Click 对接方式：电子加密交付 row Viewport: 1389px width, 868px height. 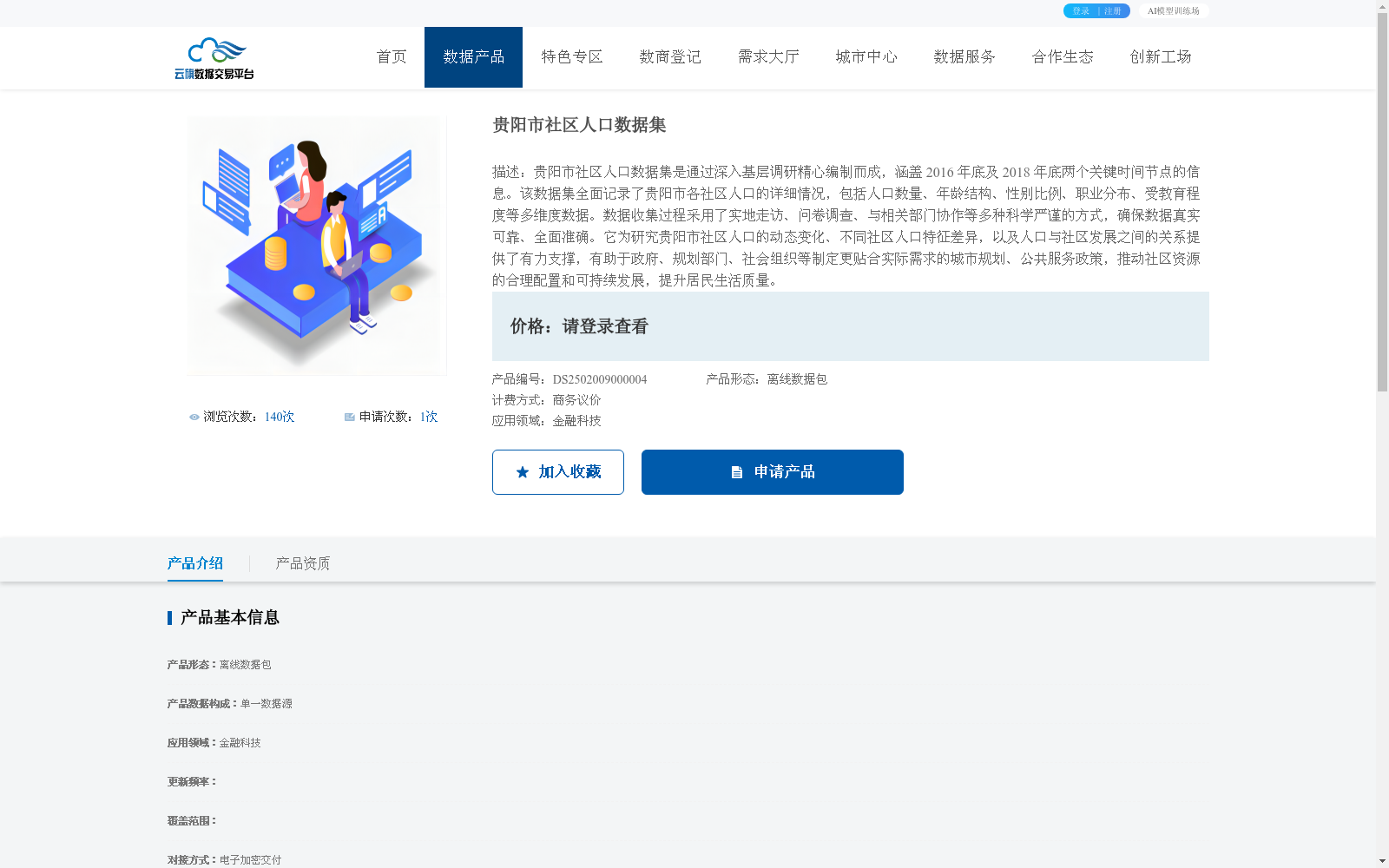point(225,860)
